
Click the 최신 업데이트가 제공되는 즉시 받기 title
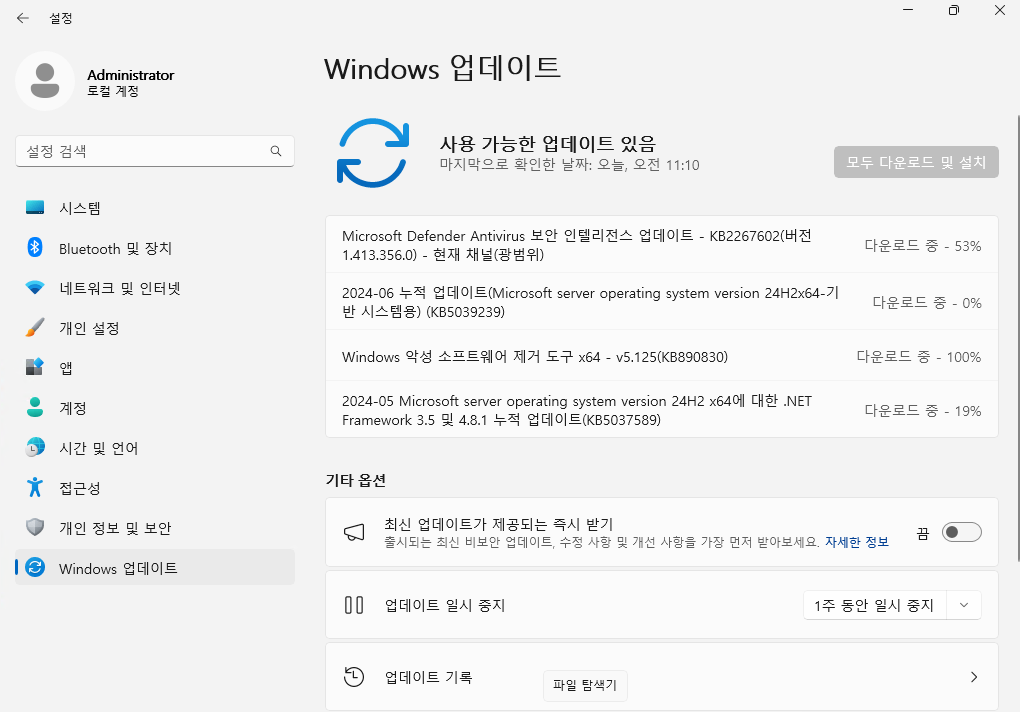pyautogui.click(x=498, y=524)
